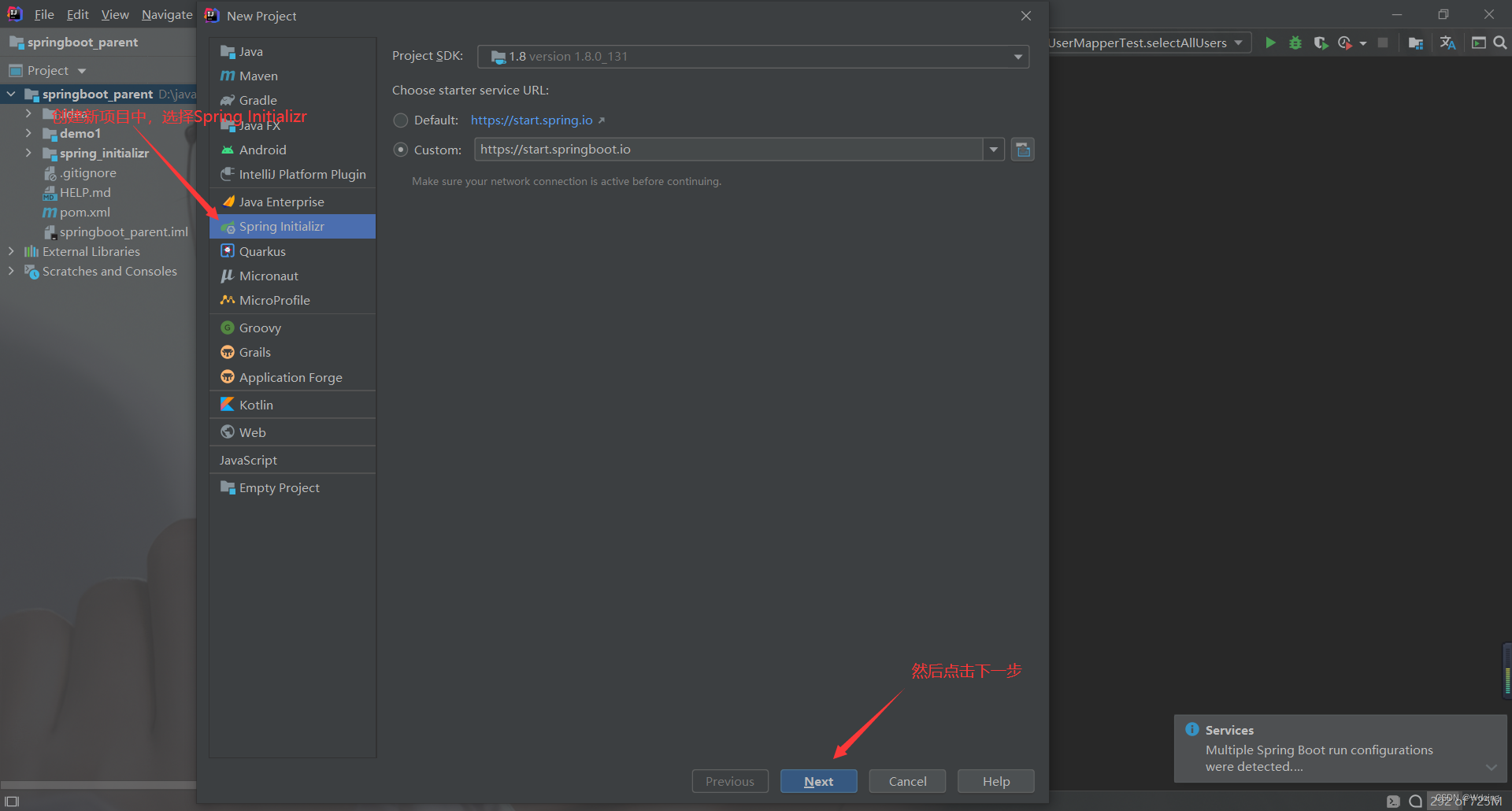Click the Debug bug icon in toolbar
Viewport: 1512px width, 811px height.
(x=1295, y=43)
